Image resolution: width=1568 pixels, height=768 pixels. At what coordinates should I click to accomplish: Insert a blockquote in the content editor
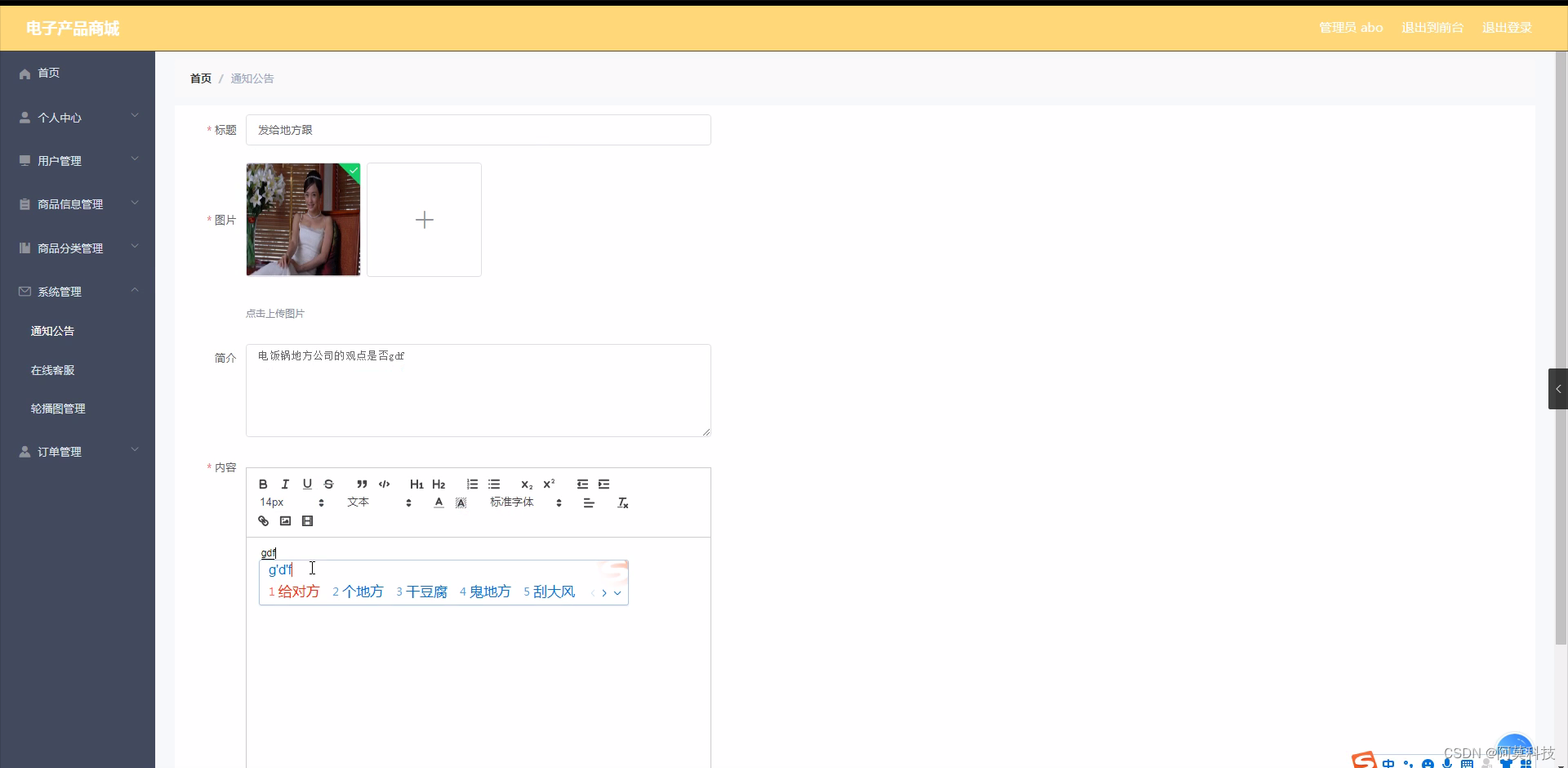tap(362, 484)
